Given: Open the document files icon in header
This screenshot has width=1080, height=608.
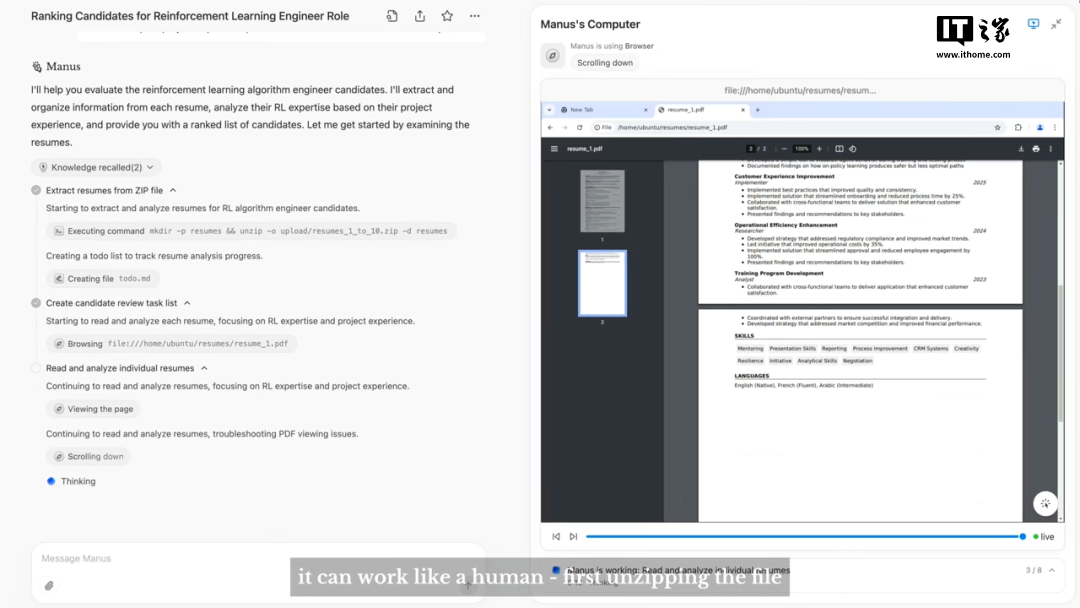Looking at the screenshot, I should [392, 16].
